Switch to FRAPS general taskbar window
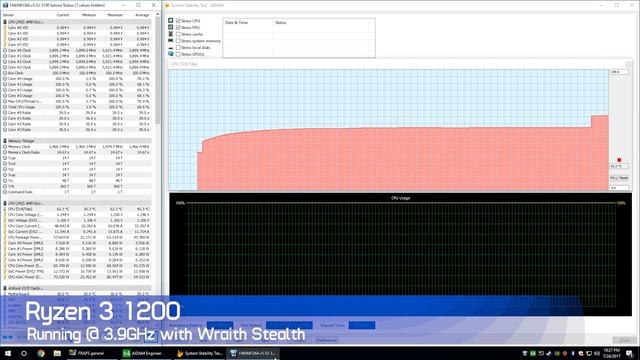640x360 pixels. [87, 353]
